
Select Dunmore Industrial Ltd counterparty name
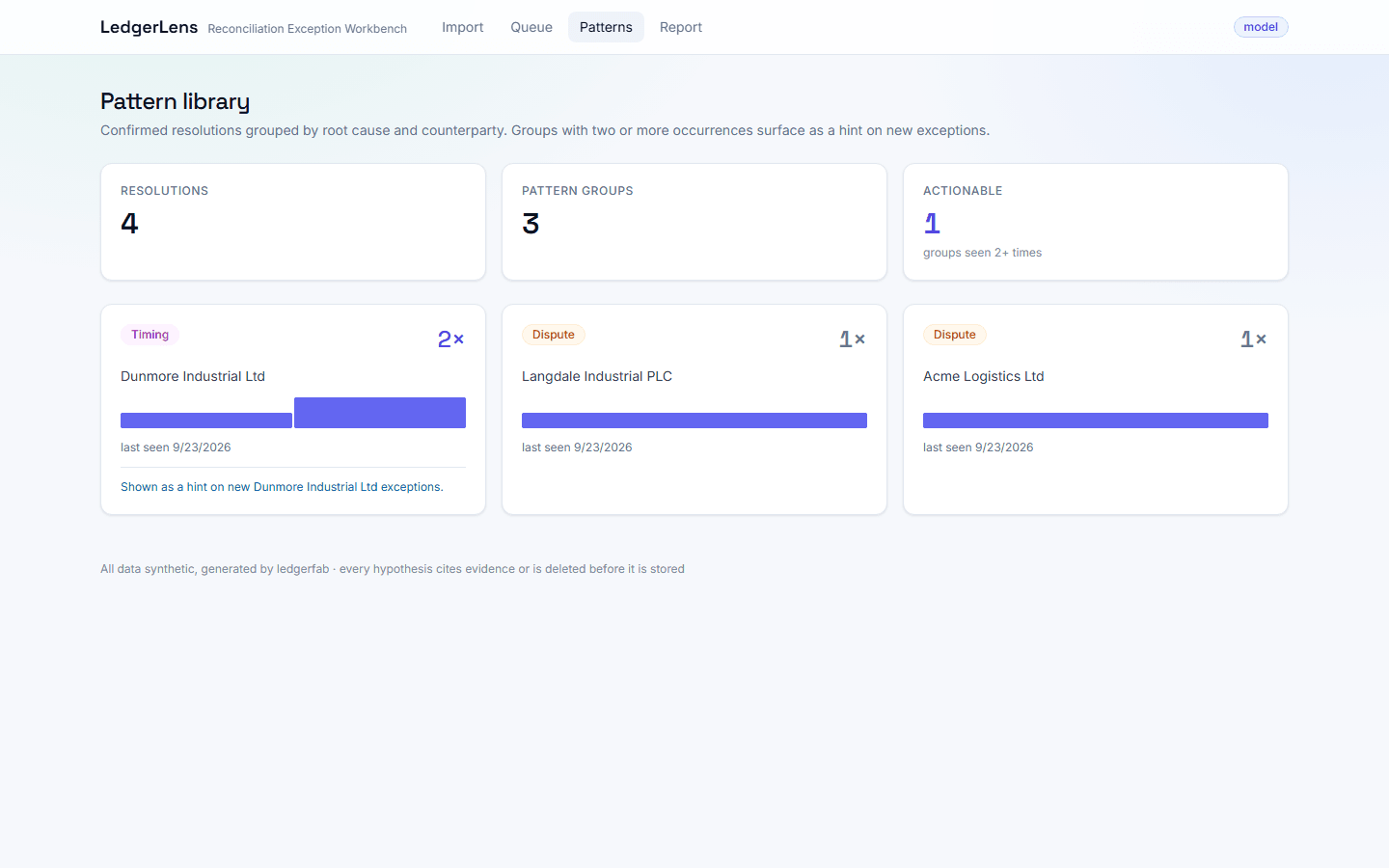click(193, 376)
